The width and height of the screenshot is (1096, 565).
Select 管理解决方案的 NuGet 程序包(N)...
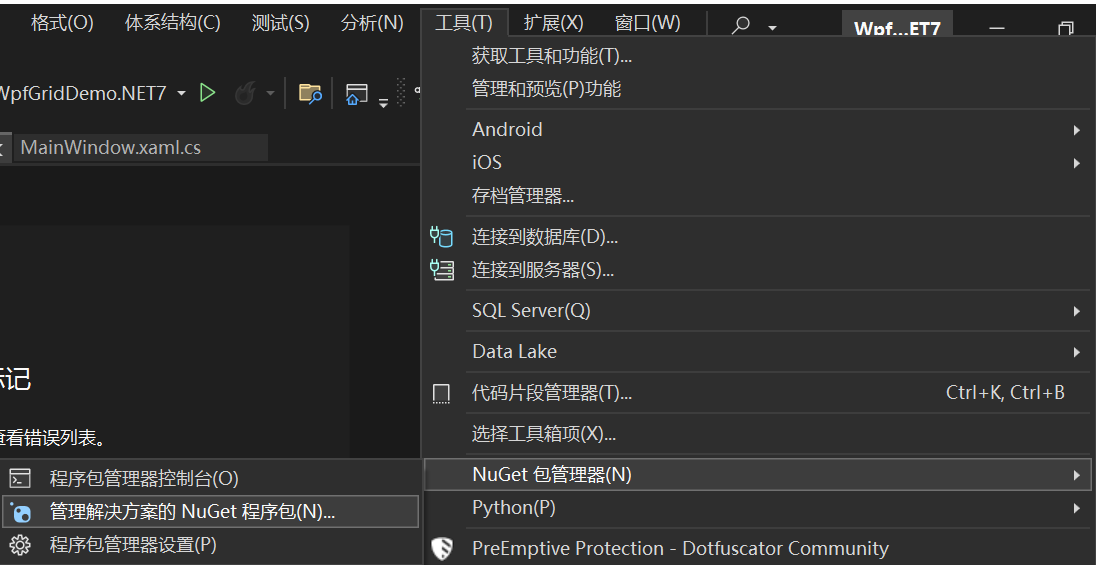[210, 512]
